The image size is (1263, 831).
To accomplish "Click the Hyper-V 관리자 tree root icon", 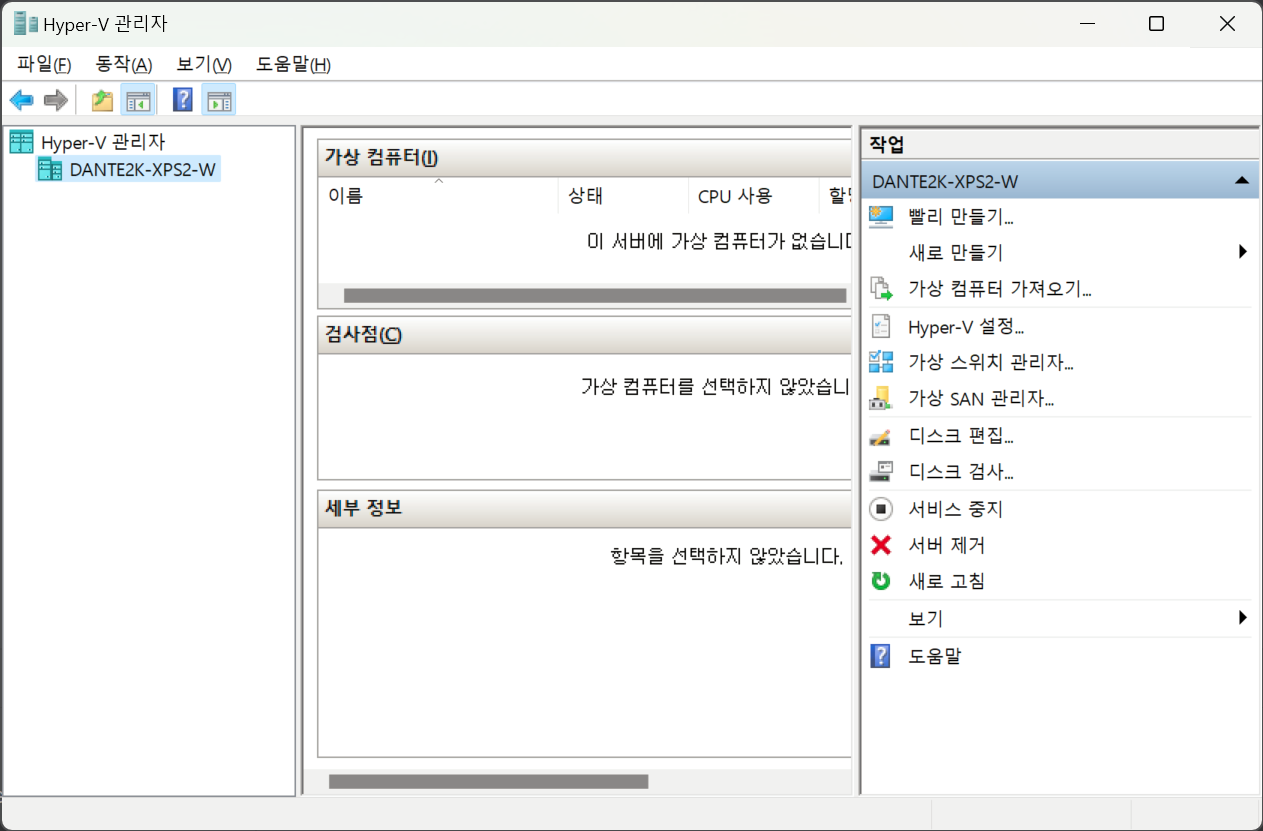I will click(x=21, y=142).
